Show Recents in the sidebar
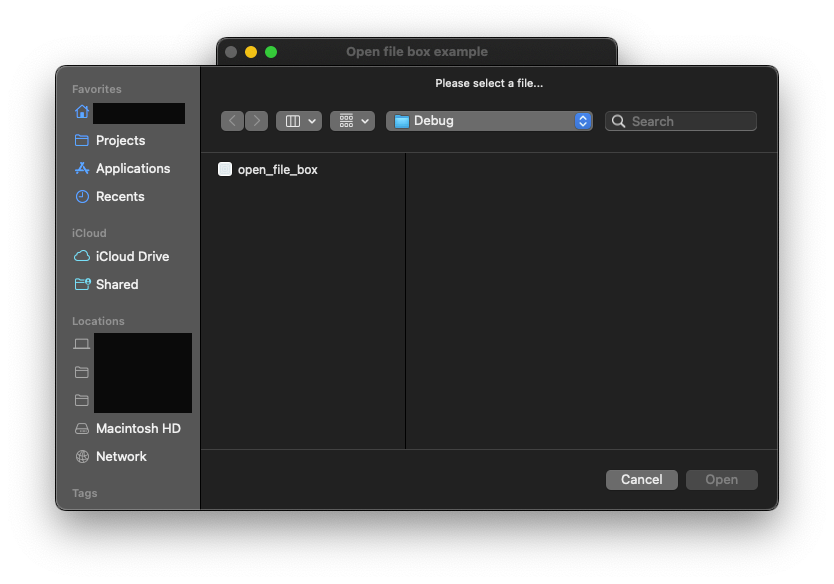Screen dimensions: 834x584 [x=119, y=197]
